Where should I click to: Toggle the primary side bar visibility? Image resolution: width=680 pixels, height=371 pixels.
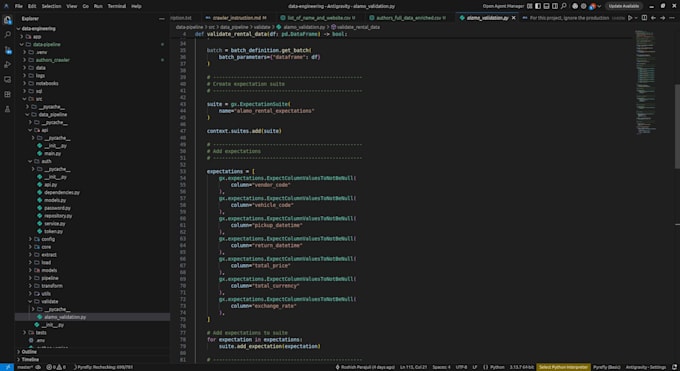click(x=538, y=6)
